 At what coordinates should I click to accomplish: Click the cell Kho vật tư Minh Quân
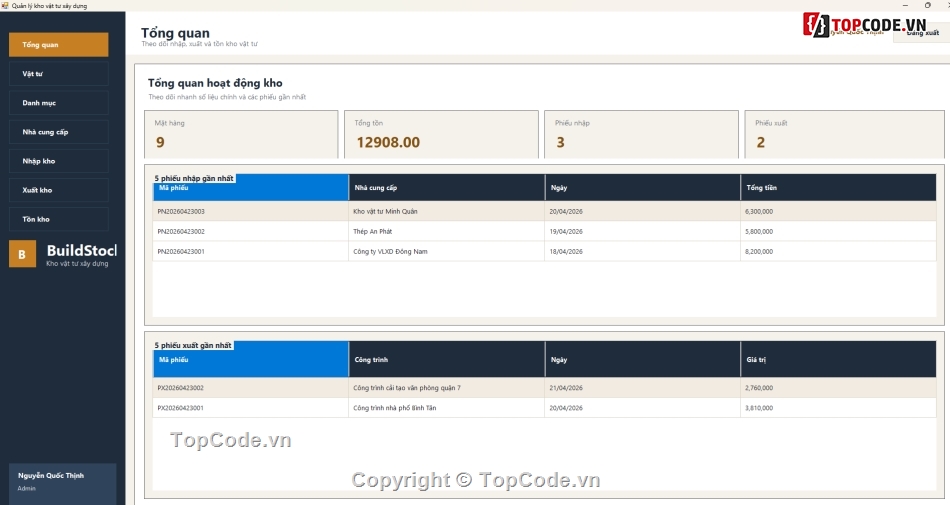tap(447, 211)
